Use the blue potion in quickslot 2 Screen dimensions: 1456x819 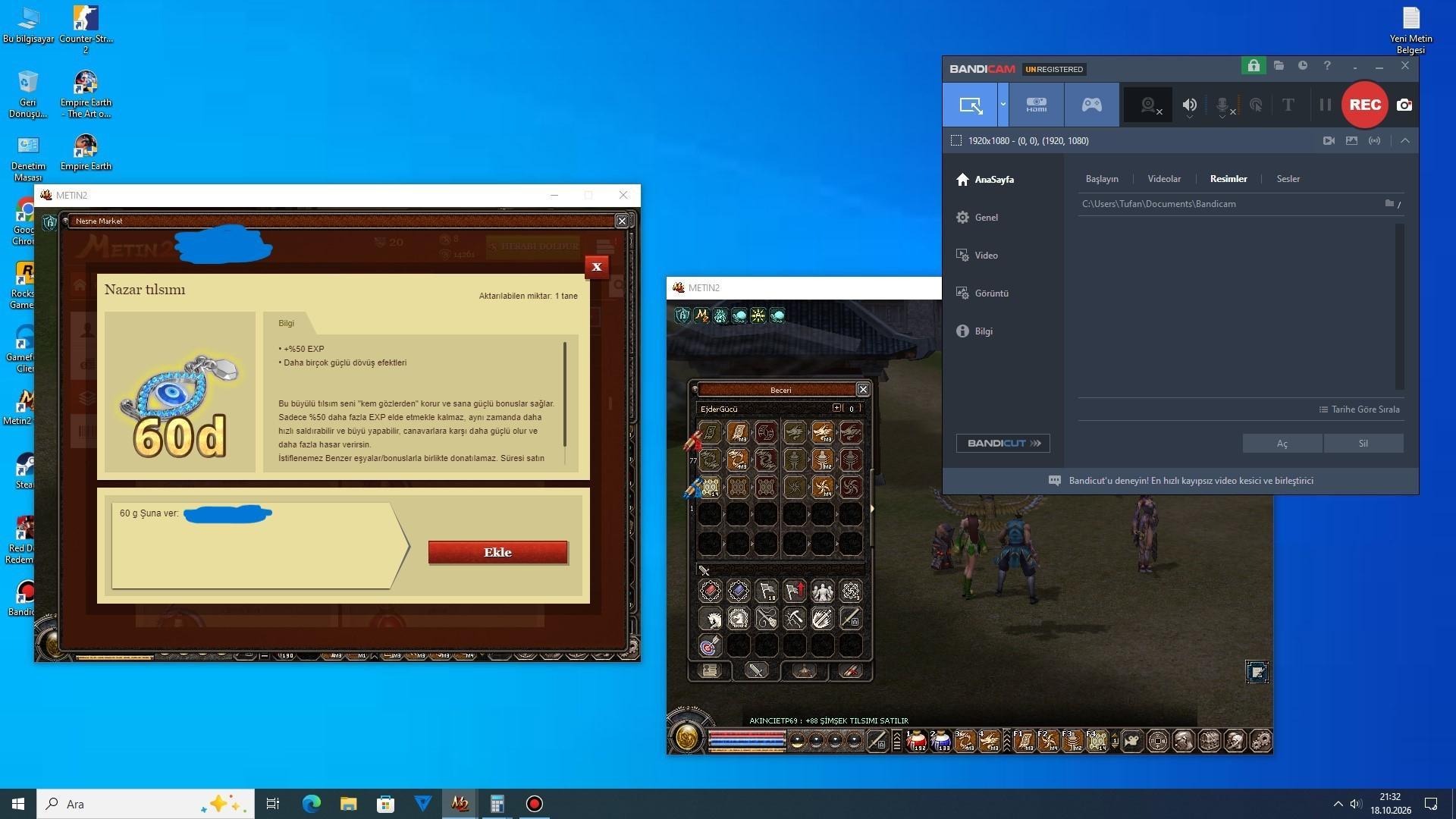click(x=940, y=740)
